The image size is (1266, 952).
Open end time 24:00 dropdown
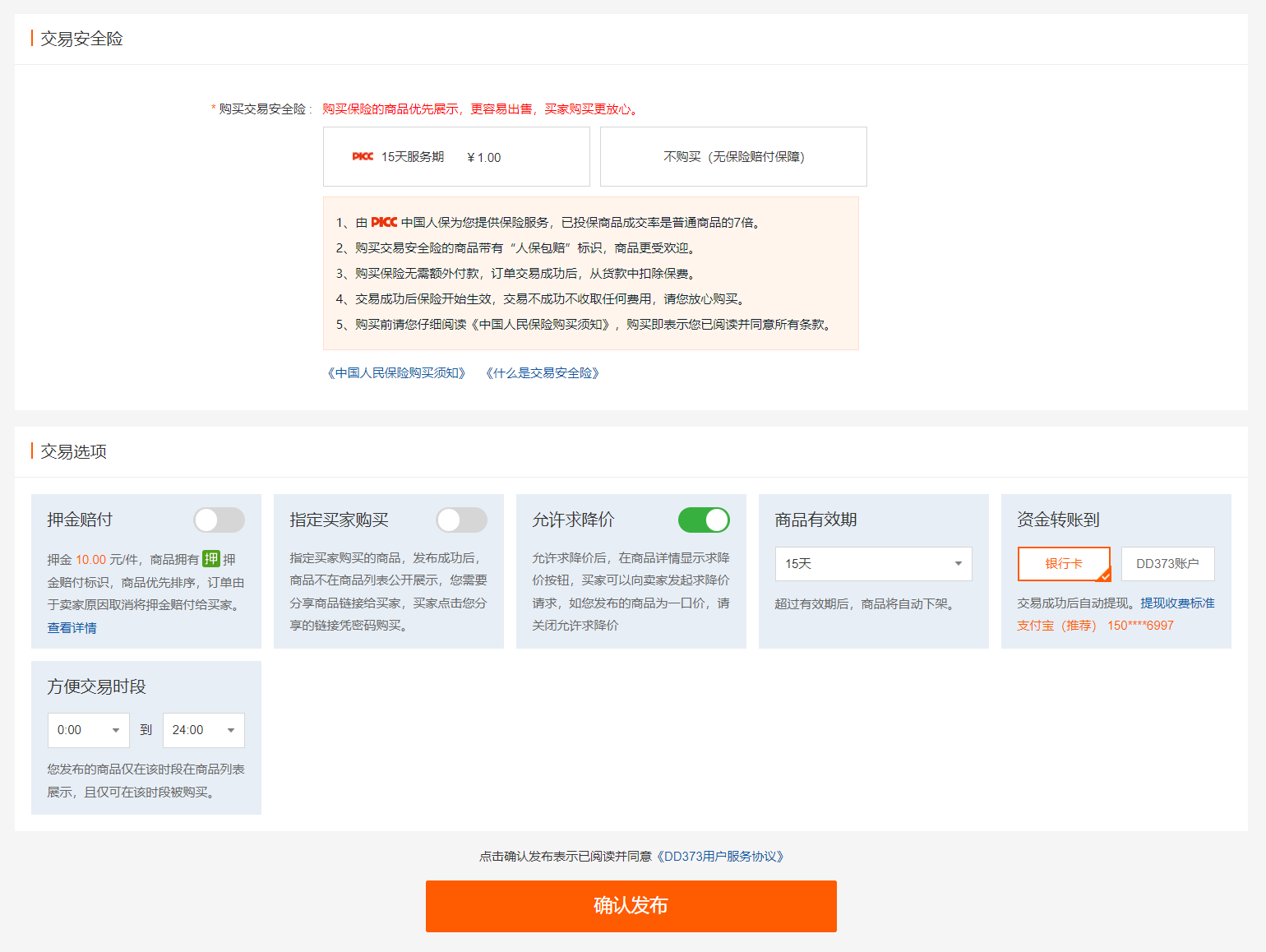[204, 730]
